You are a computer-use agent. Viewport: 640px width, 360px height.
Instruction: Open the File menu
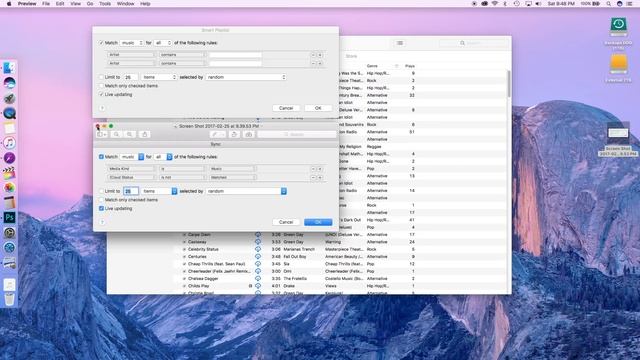pos(46,4)
